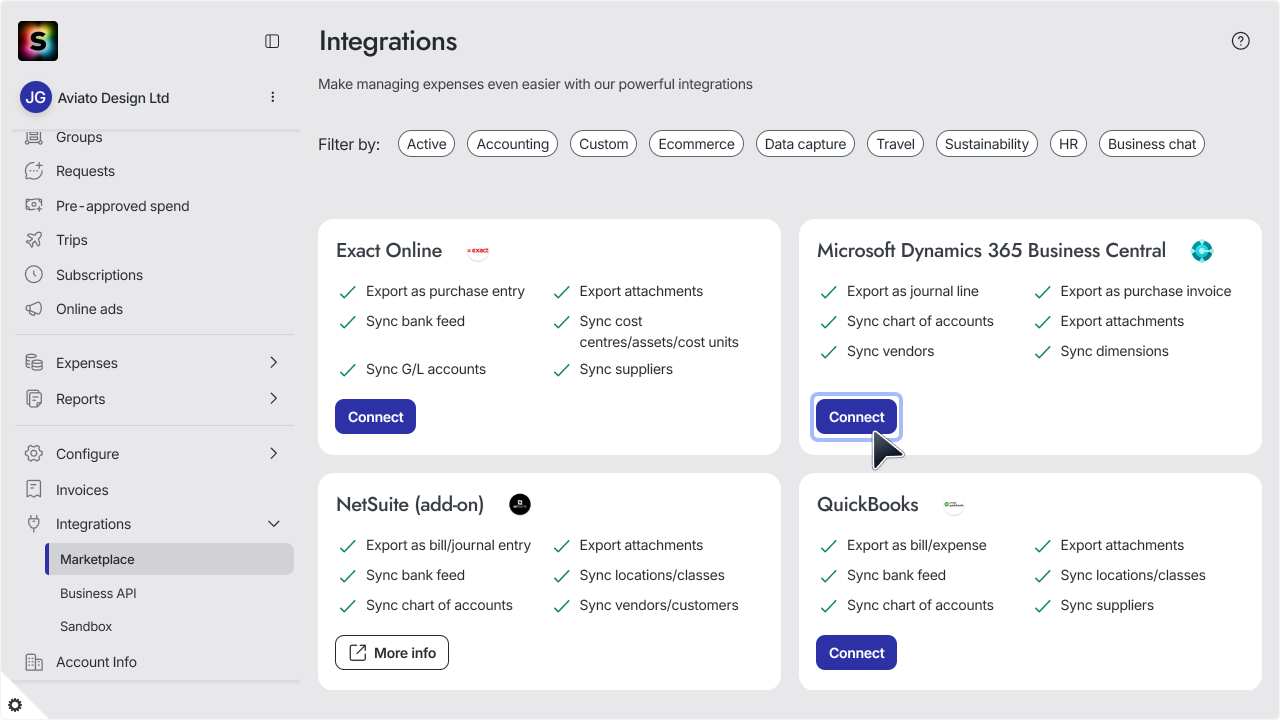1280x720 pixels.
Task: Click "Export as bill/expense" text
Action: pos(916,545)
